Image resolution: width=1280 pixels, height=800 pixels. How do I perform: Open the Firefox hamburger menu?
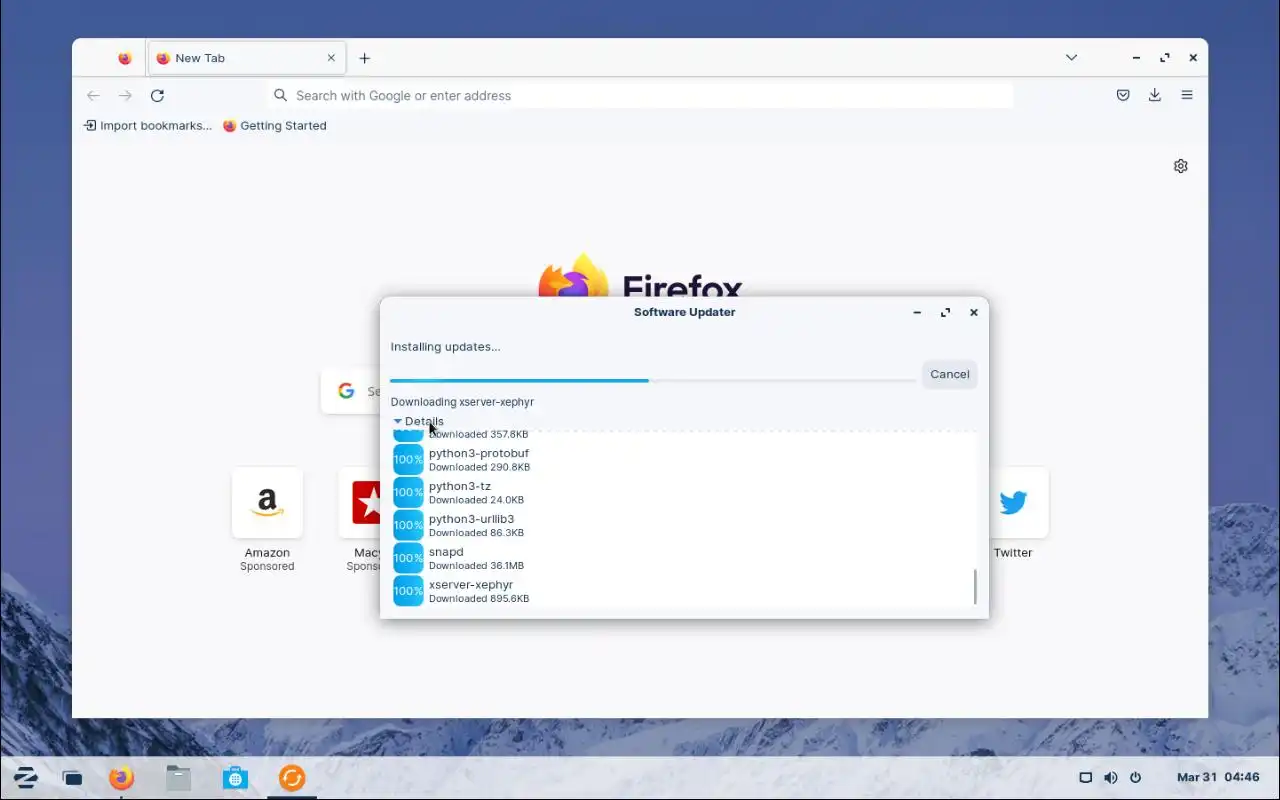click(x=1187, y=96)
